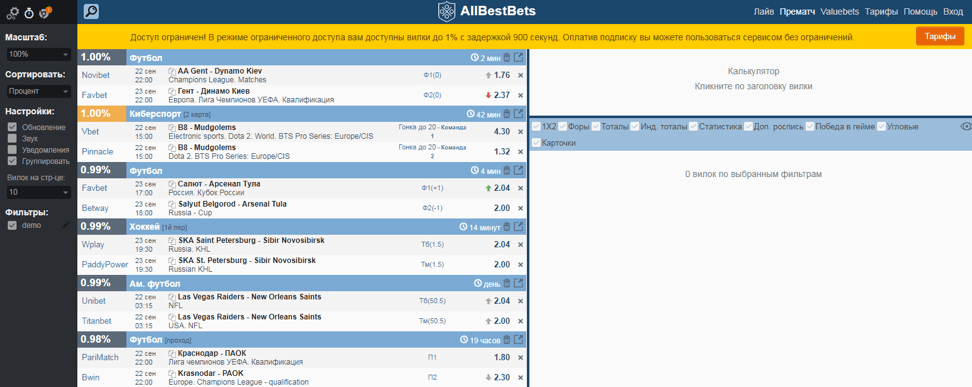Open the Прематч menu item
Viewport: 972px width, 387px height.
pyautogui.click(x=798, y=12)
